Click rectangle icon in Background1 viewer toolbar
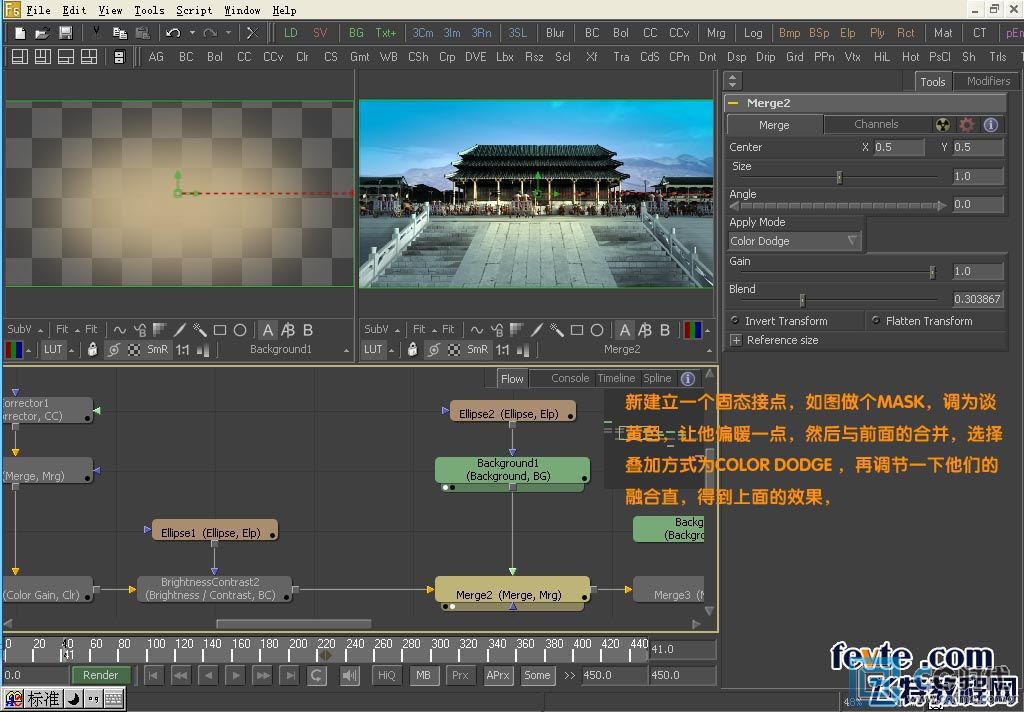The width and height of the screenshot is (1024, 712). (x=220, y=330)
